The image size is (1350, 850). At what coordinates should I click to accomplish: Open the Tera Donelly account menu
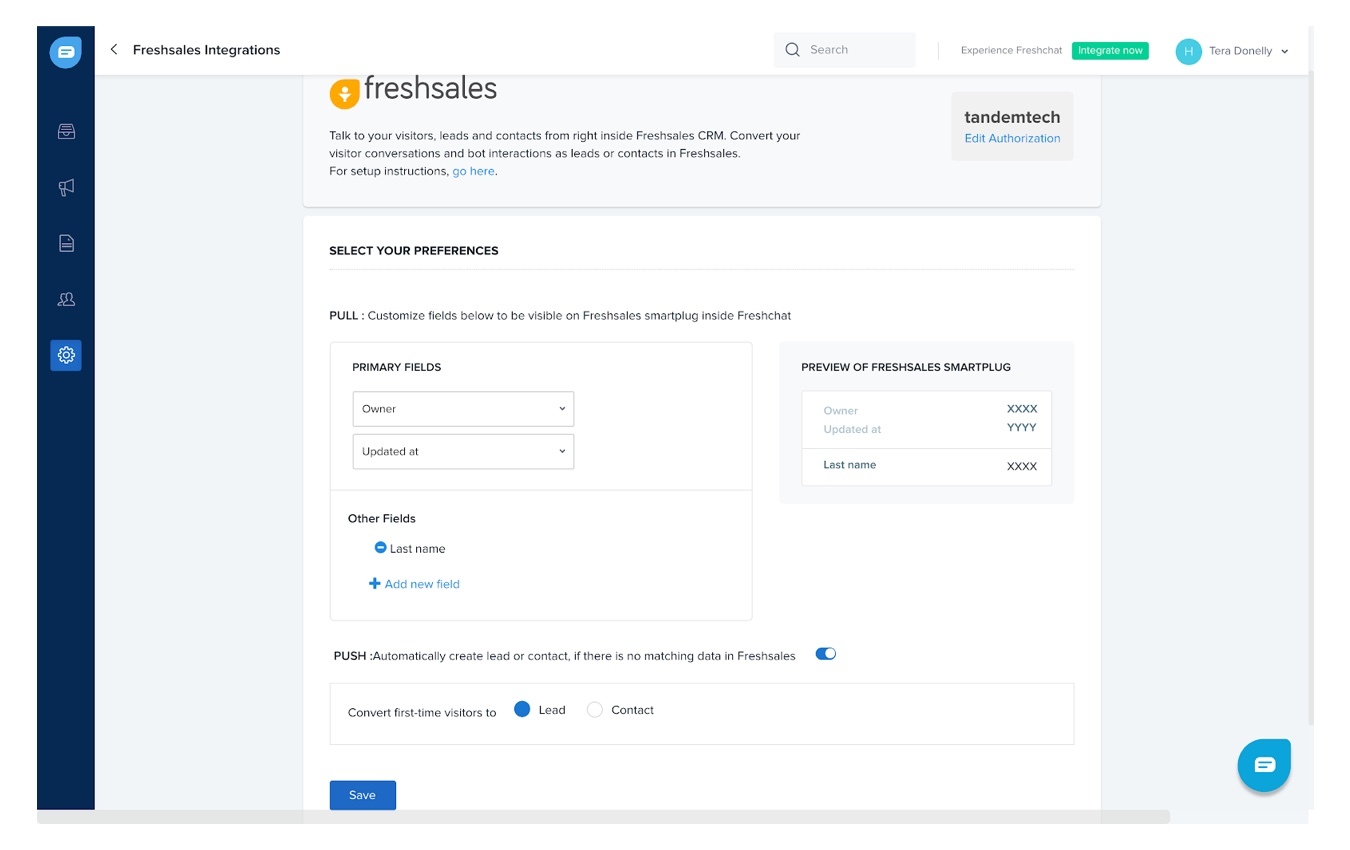(1232, 51)
